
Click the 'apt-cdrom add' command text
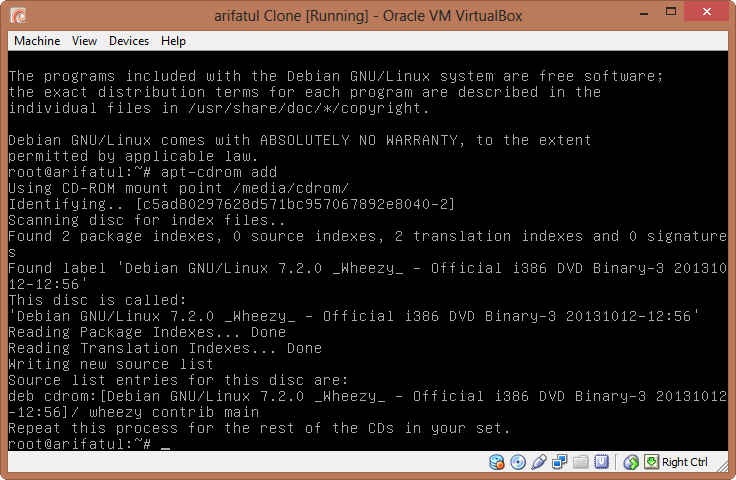pos(219,172)
